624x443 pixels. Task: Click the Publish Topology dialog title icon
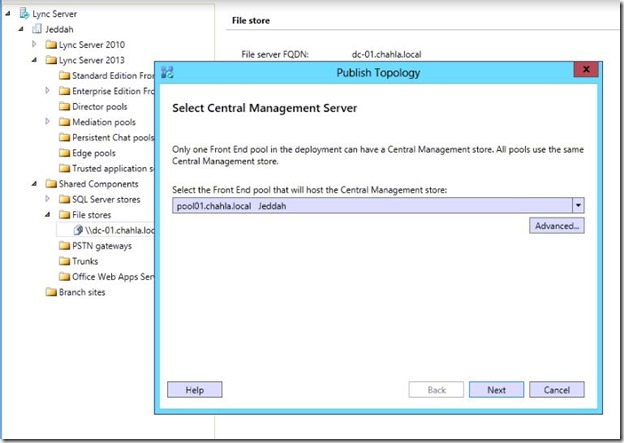167,72
